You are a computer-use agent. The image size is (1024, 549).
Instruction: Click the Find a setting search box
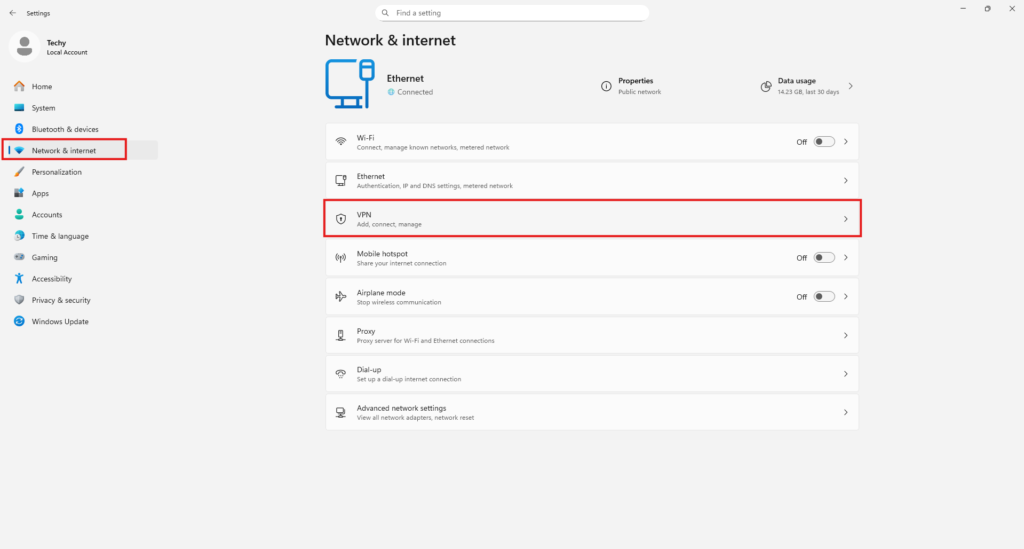517,13
